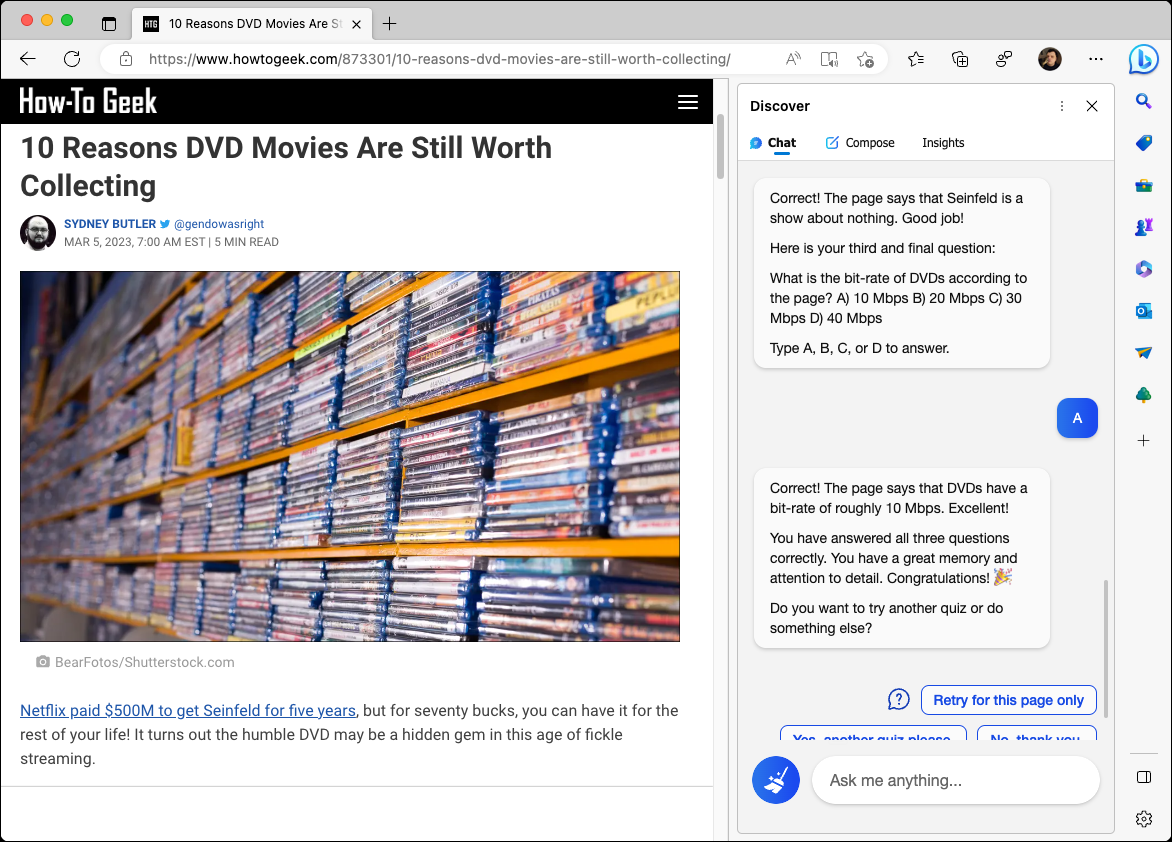Viewport: 1172px width, 842px height.
Task: Open the Games chess icon in sidebar
Action: [x=1144, y=227]
